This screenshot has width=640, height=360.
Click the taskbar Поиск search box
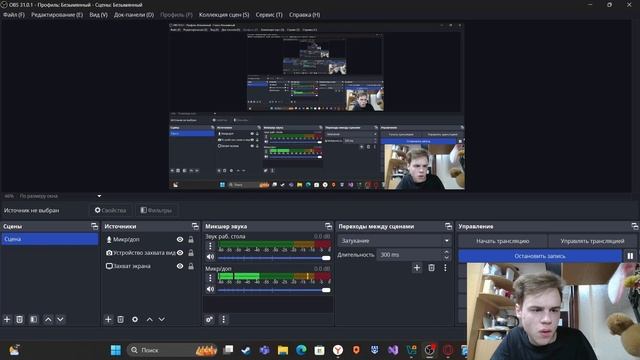click(172, 350)
